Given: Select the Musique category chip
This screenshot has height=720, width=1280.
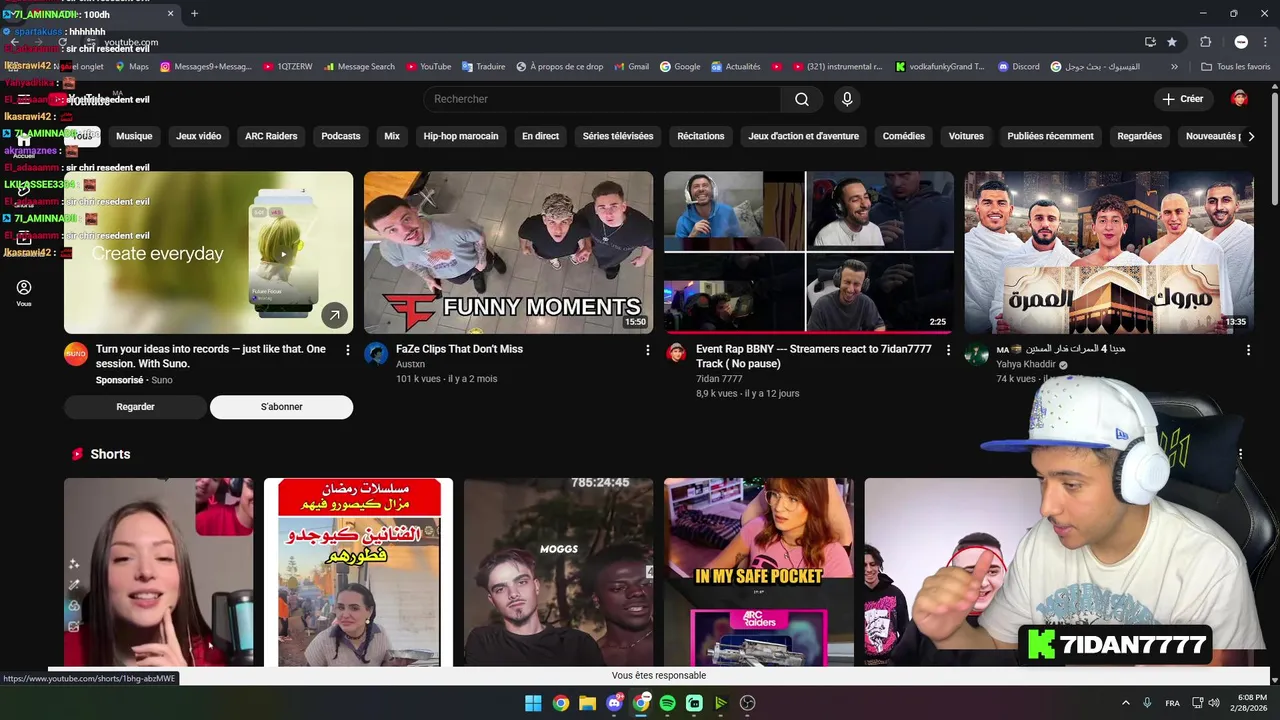Looking at the screenshot, I should [x=134, y=136].
